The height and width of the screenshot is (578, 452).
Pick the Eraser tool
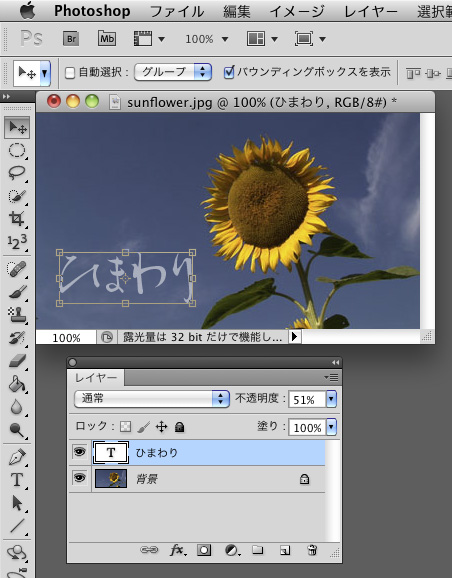click(17, 361)
